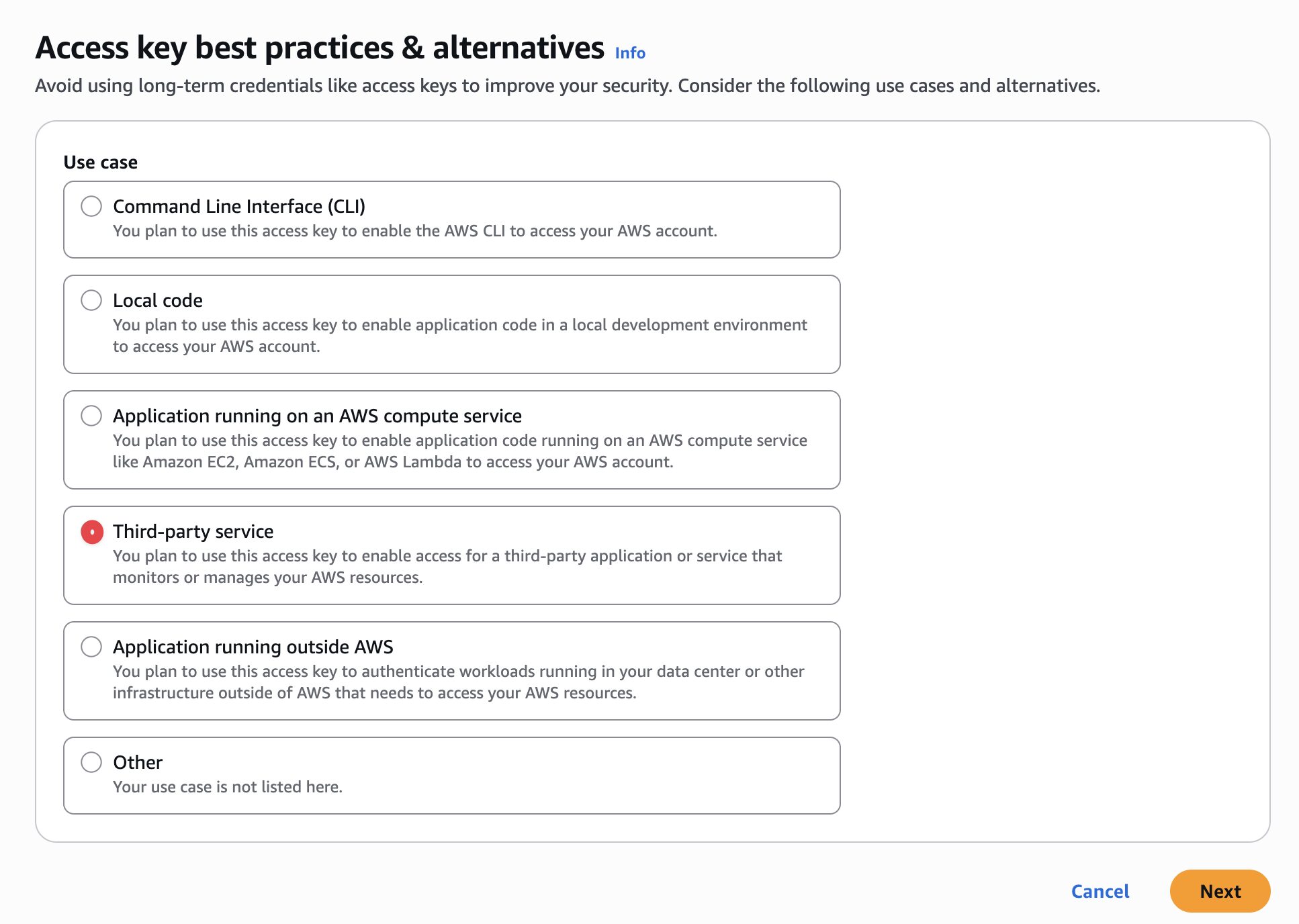Click the selected Third-party service radio button
Screen dimensions: 1299x924
click(92, 532)
